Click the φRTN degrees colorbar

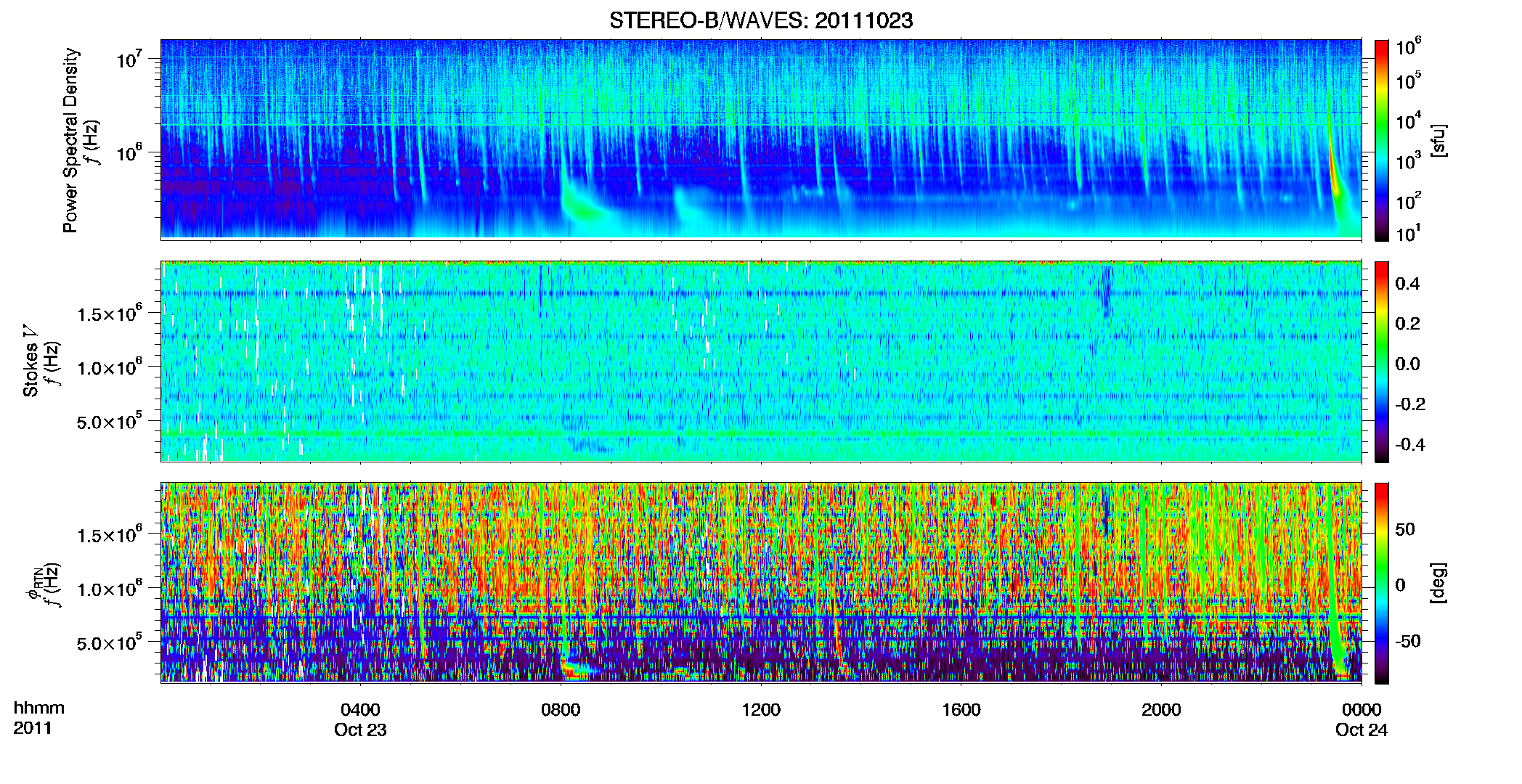[1382, 583]
